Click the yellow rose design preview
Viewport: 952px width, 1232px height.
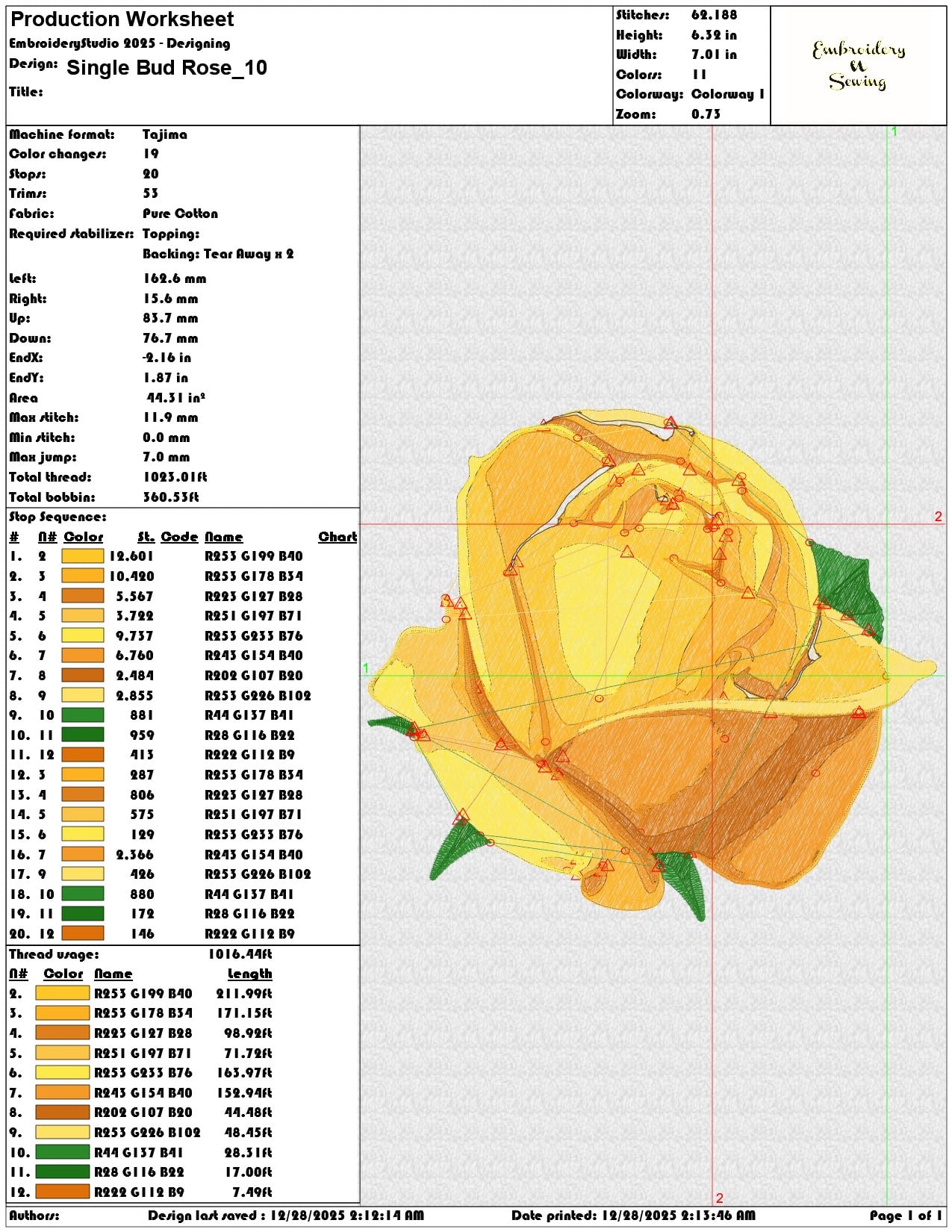tap(653, 665)
